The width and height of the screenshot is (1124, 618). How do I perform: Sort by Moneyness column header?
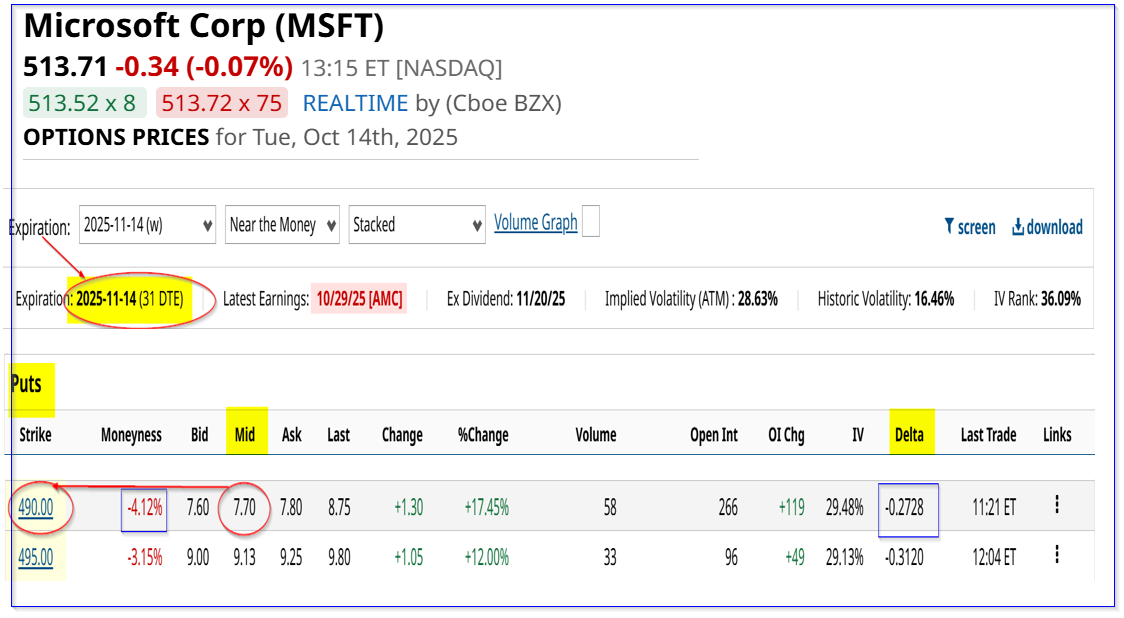click(x=131, y=435)
